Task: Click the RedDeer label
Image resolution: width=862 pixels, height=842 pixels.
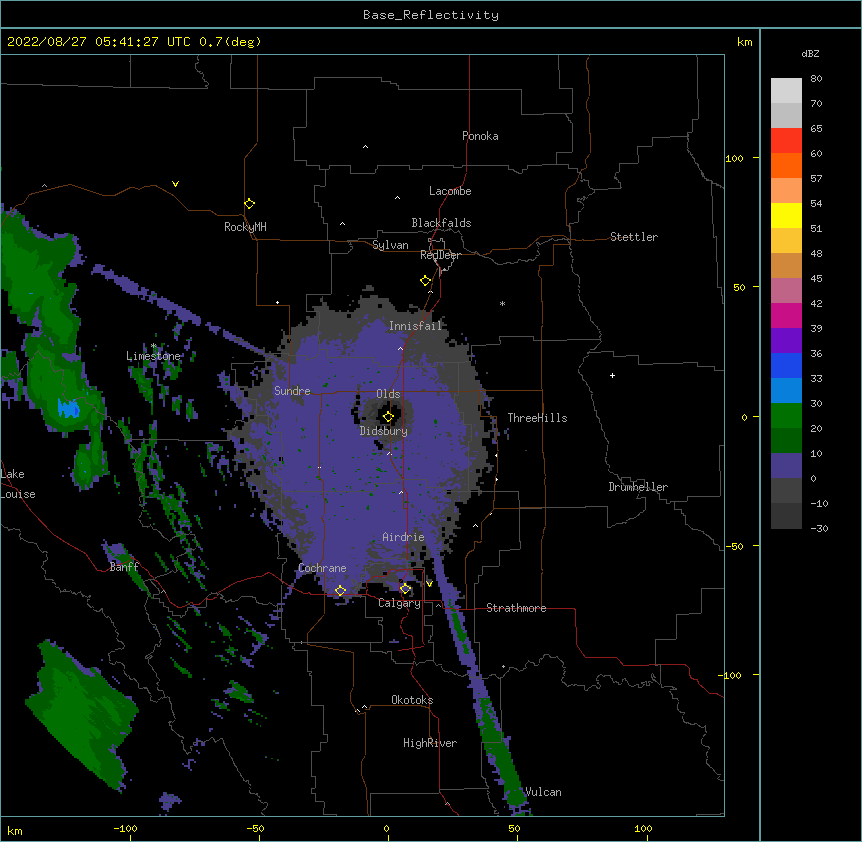Action: (x=440, y=255)
